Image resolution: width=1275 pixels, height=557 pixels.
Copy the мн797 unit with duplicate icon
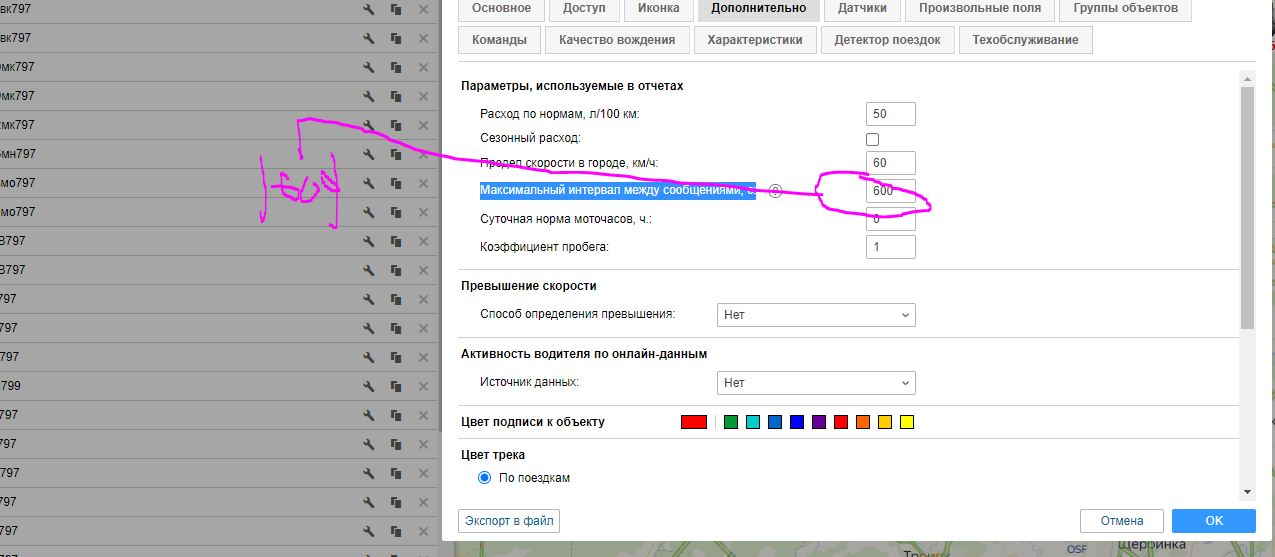pyautogui.click(x=396, y=154)
